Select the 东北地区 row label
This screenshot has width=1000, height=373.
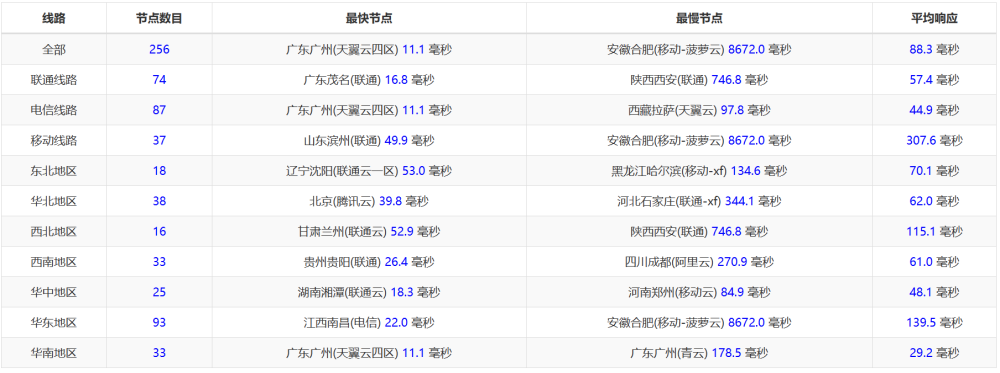(54, 171)
